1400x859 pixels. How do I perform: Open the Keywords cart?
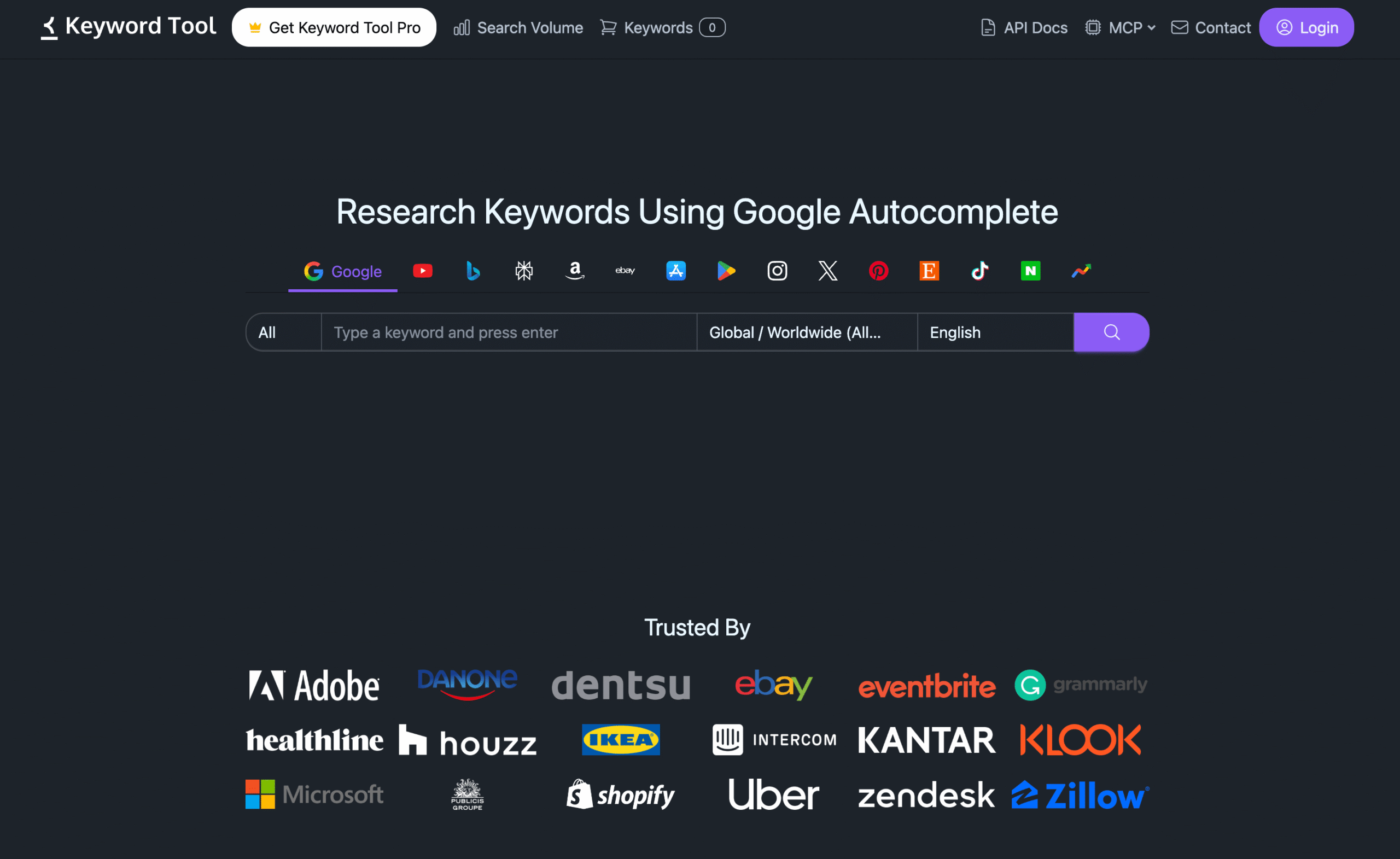click(662, 27)
